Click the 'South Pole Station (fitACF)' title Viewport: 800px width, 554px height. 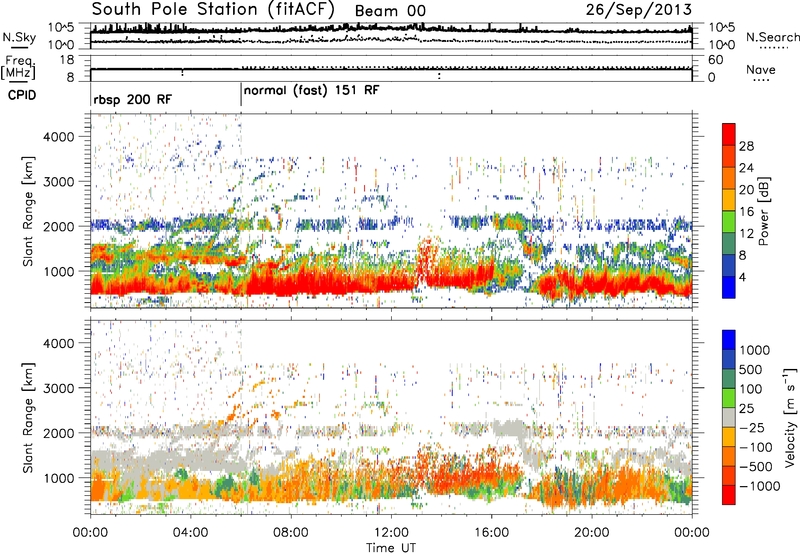pos(212,9)
